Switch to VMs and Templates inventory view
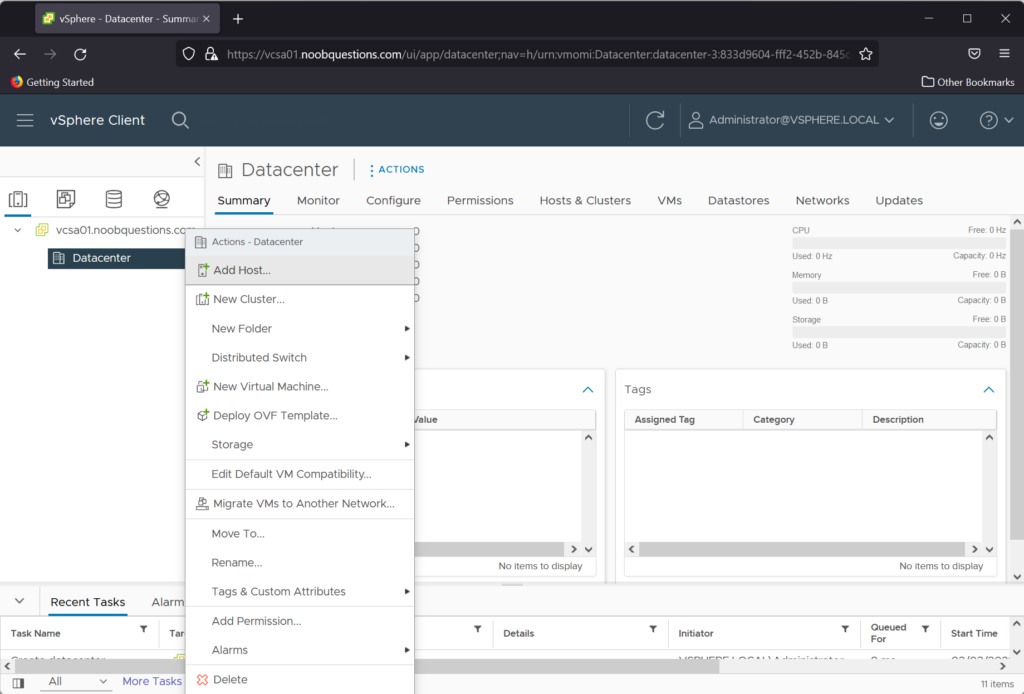 coord(66,199)
